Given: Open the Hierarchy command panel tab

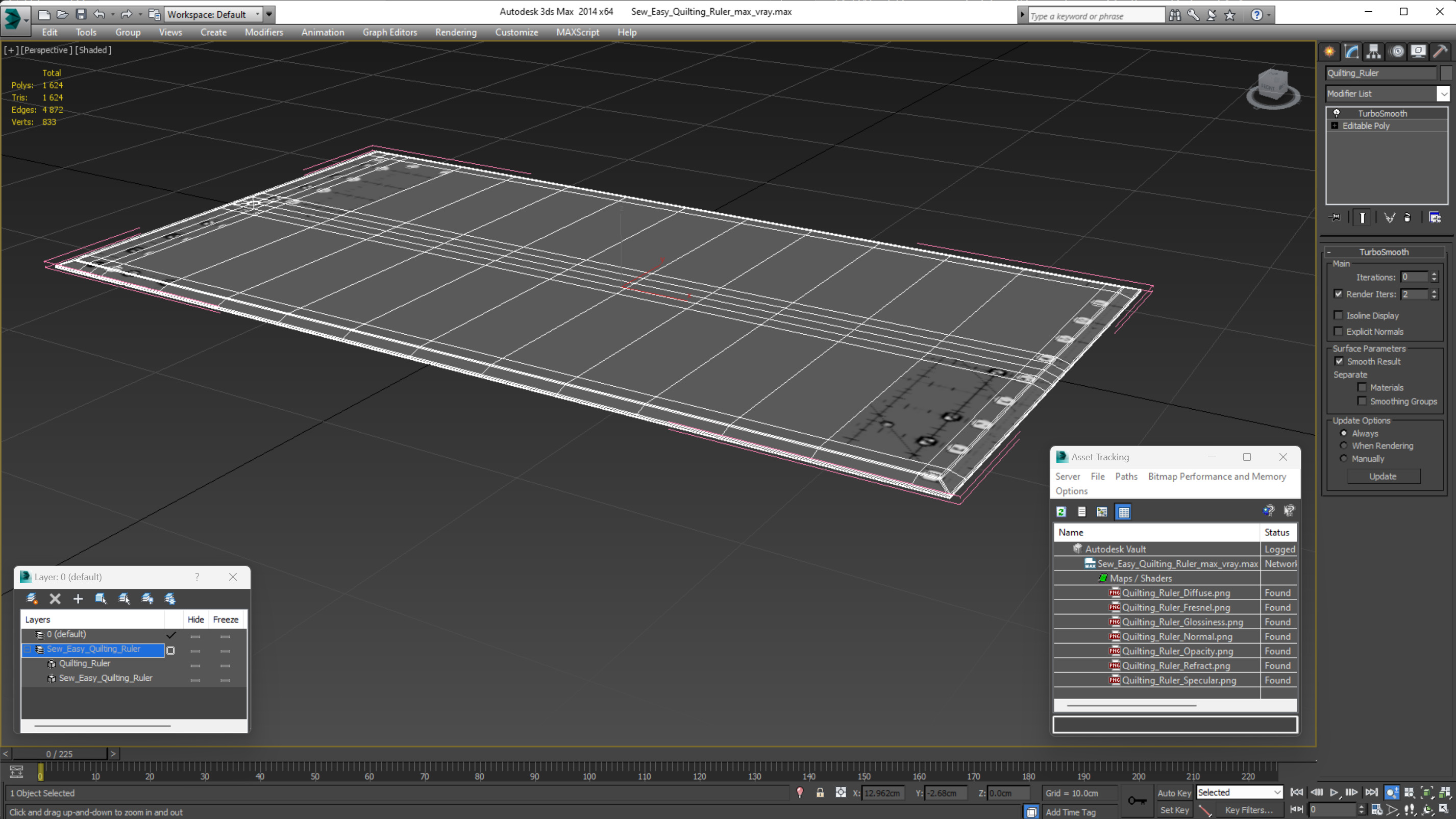Looking at the screenshot, I should [x=1373, y=52].
